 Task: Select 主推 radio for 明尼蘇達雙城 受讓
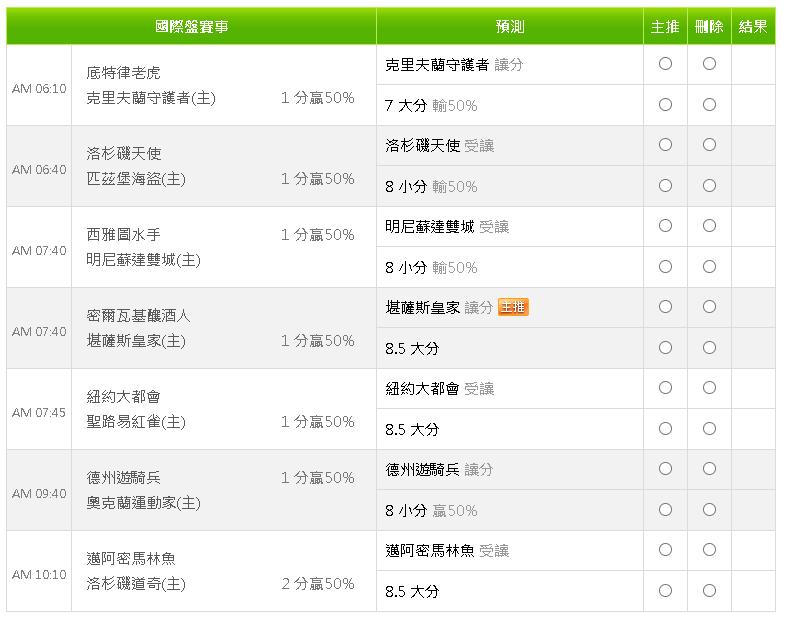665,226
